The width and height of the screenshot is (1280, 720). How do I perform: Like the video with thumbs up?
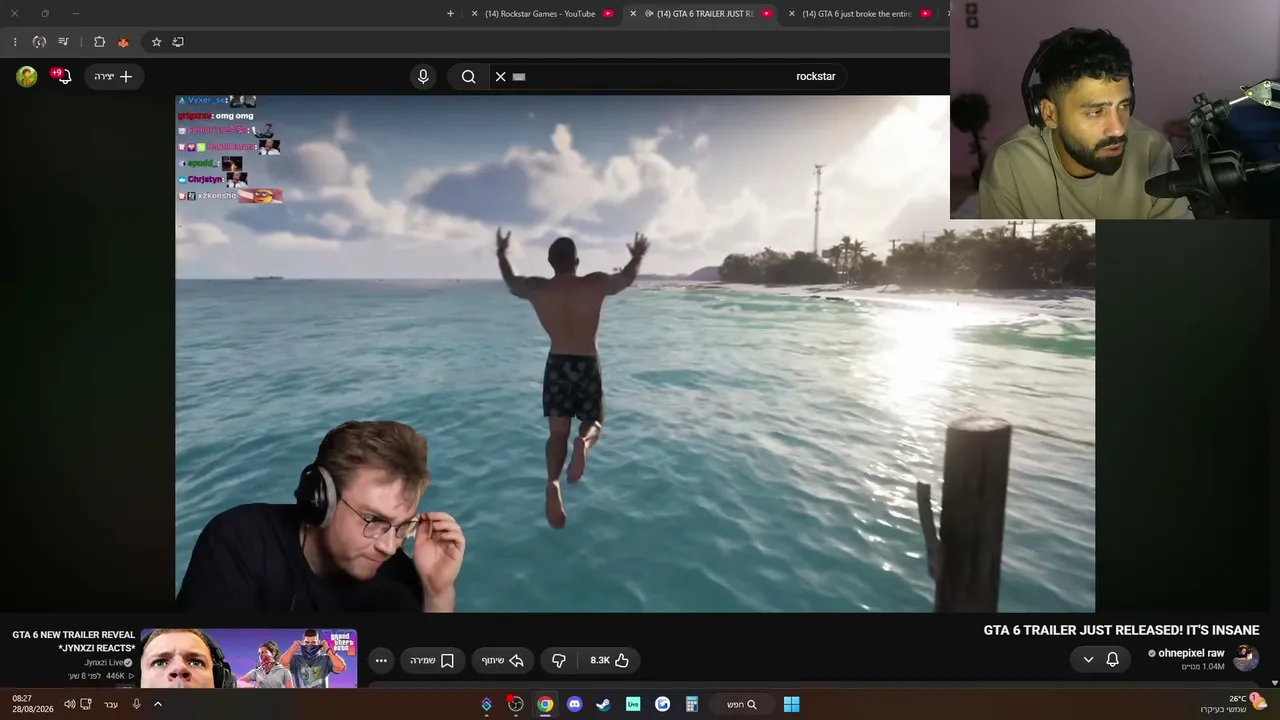[610, 660]
